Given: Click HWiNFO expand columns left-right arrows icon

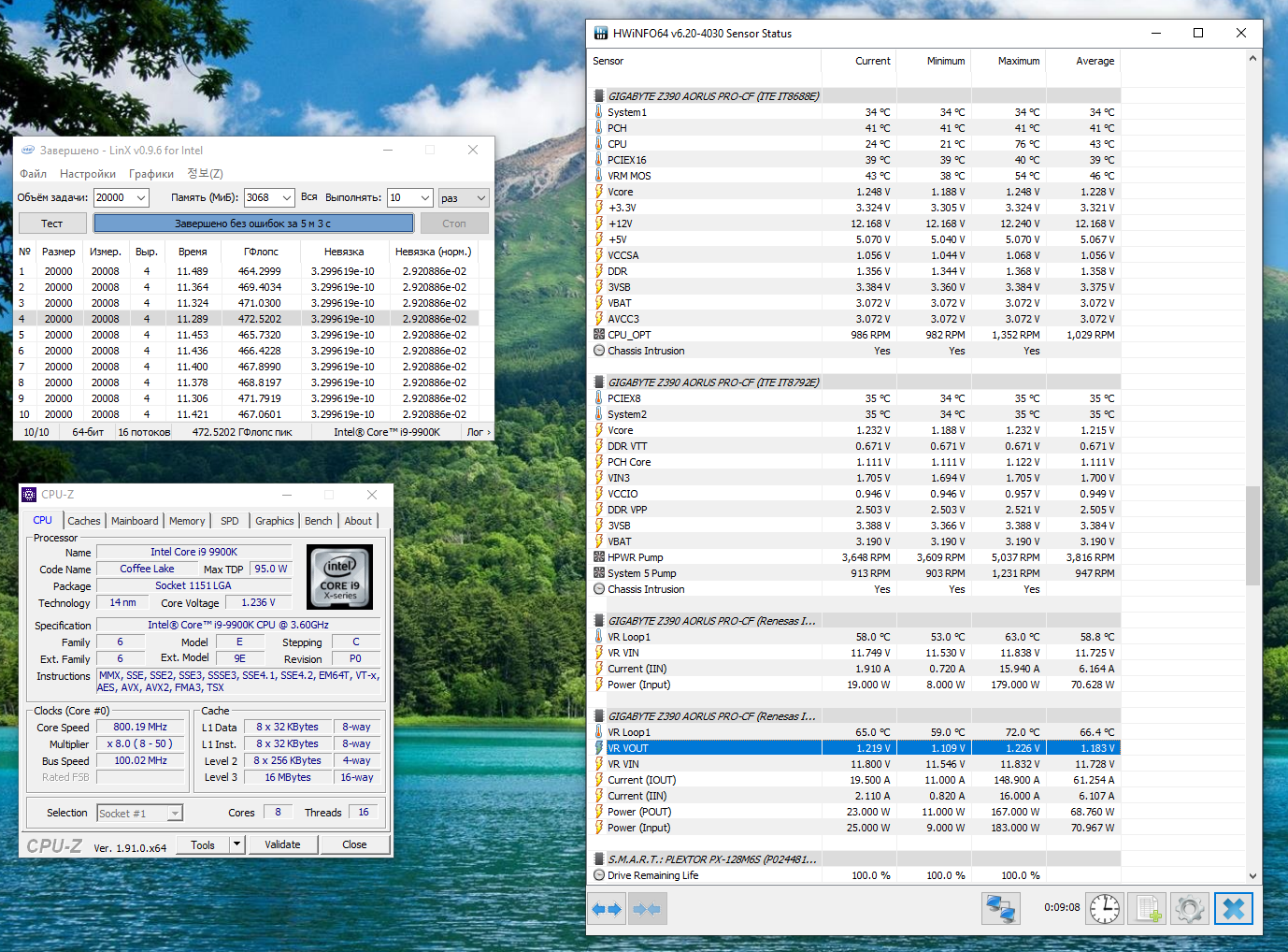Looking at the screenshot, I should [x=608, y=909].
